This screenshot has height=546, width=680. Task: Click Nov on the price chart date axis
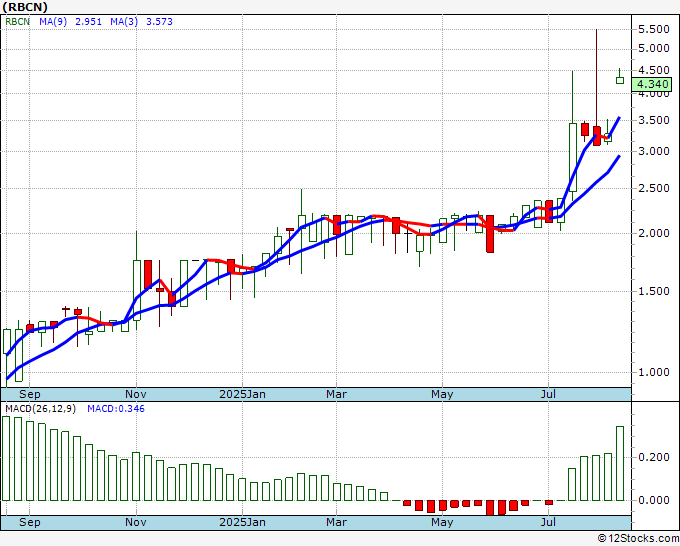point(136,394)
